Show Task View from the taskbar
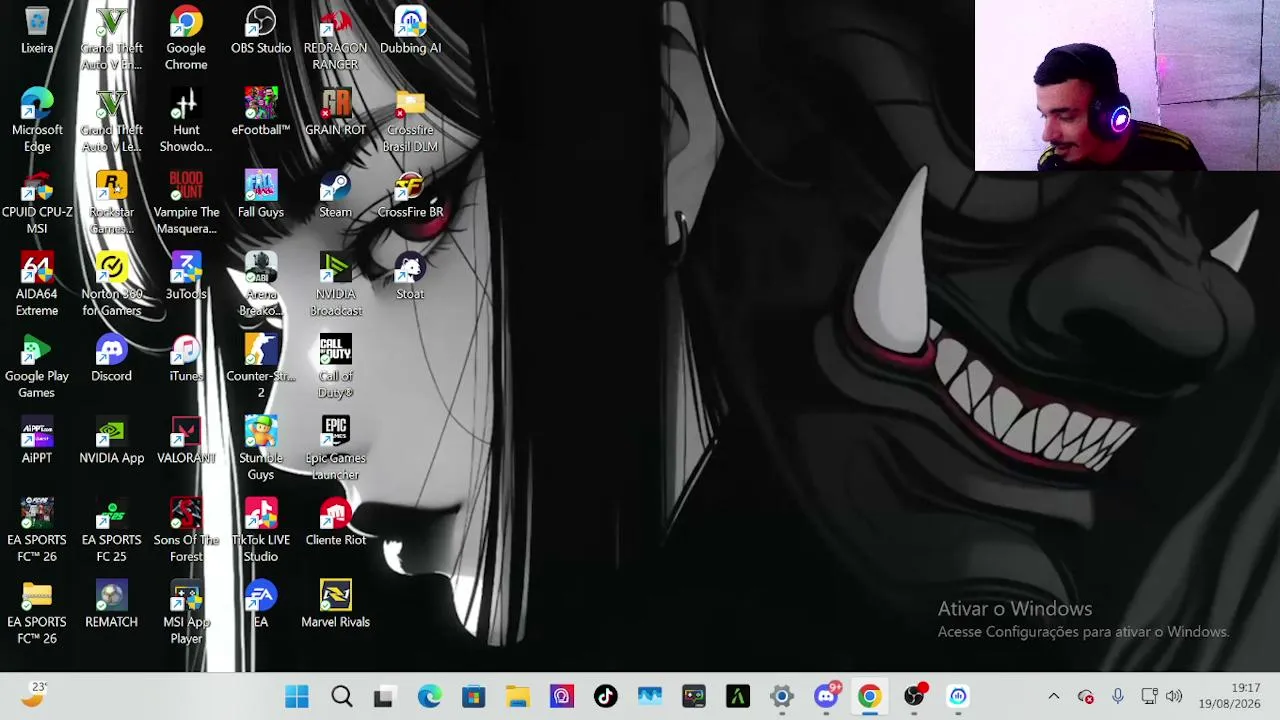 pos(385,696)
